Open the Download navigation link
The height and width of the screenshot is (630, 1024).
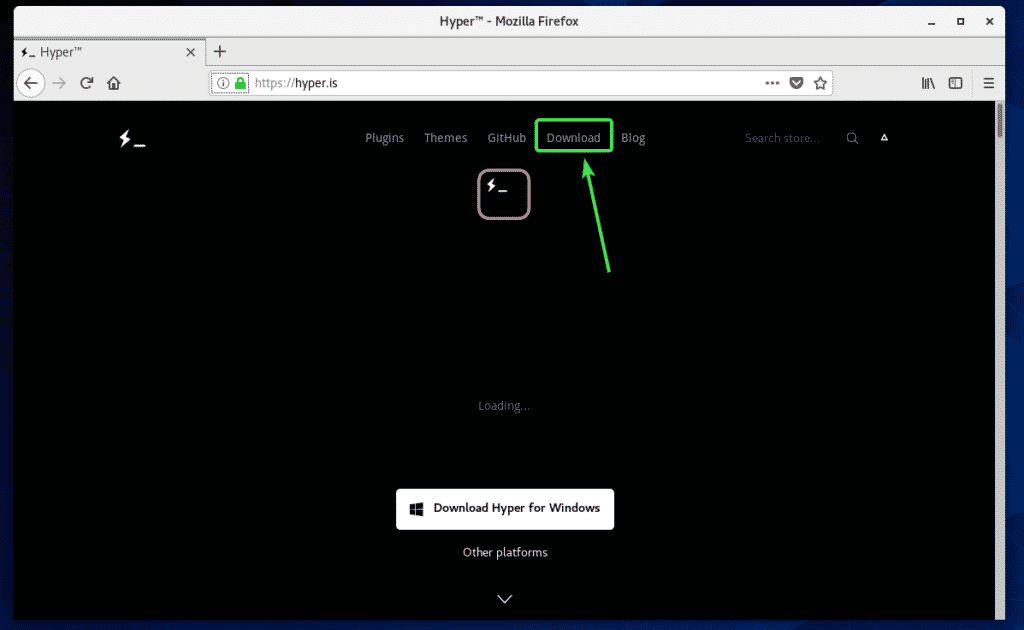(x=573, y=138)
